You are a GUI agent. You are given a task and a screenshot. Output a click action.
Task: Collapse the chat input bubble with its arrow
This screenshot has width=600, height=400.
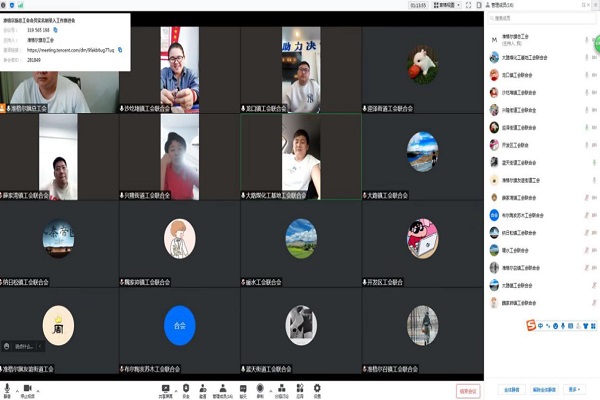coord(40,346)
